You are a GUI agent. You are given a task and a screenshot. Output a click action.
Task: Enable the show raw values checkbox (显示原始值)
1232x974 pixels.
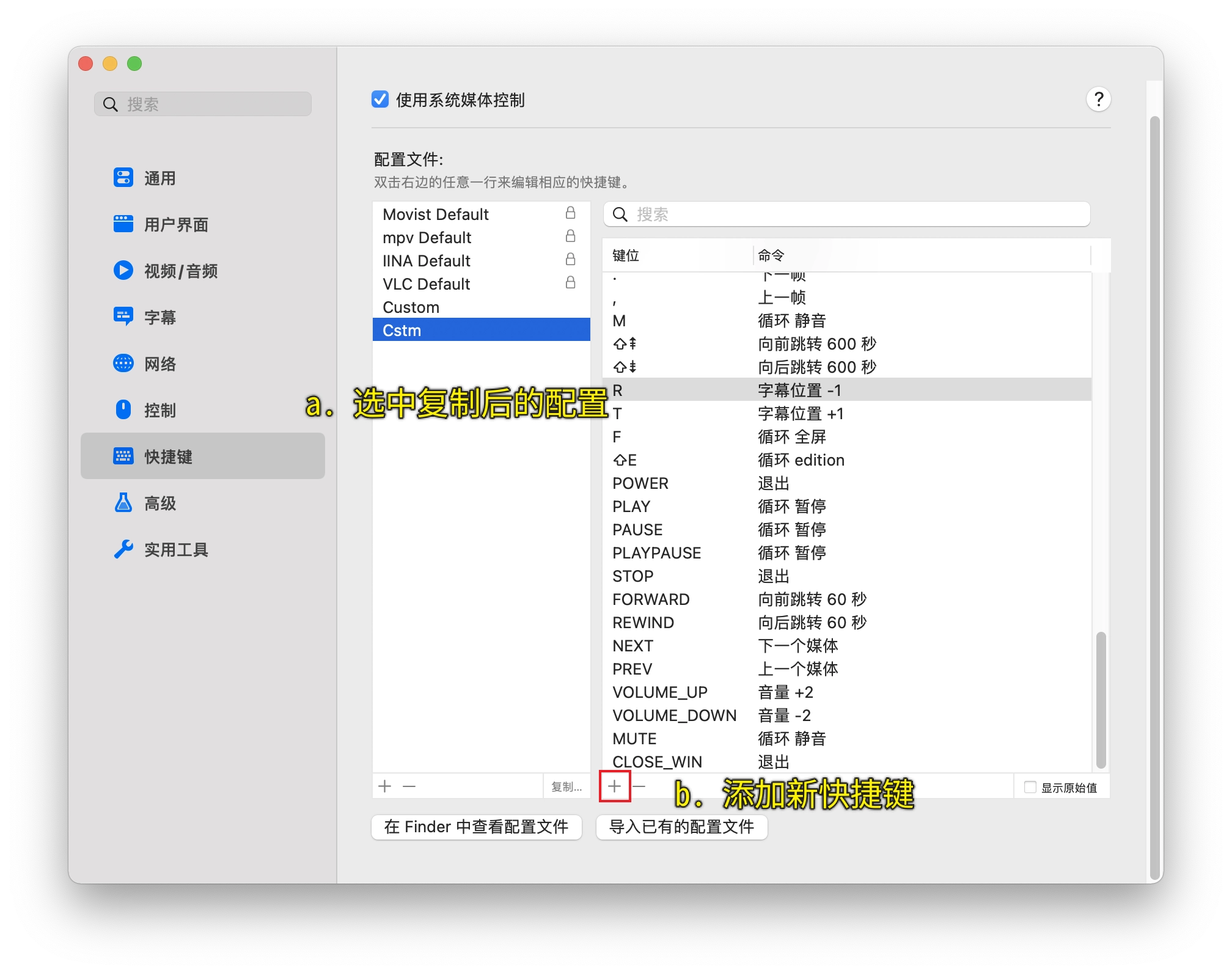[x=1030, y=787]
